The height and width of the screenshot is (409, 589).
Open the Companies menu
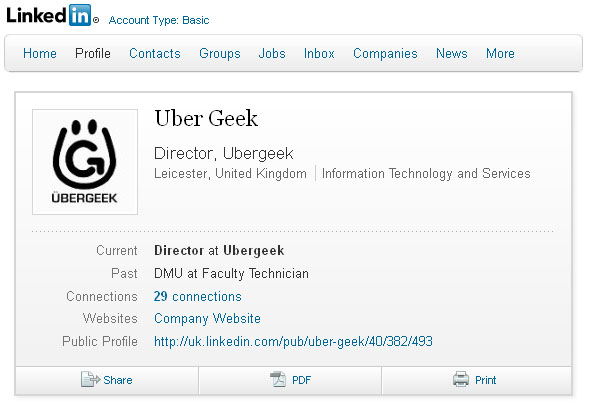385,53
